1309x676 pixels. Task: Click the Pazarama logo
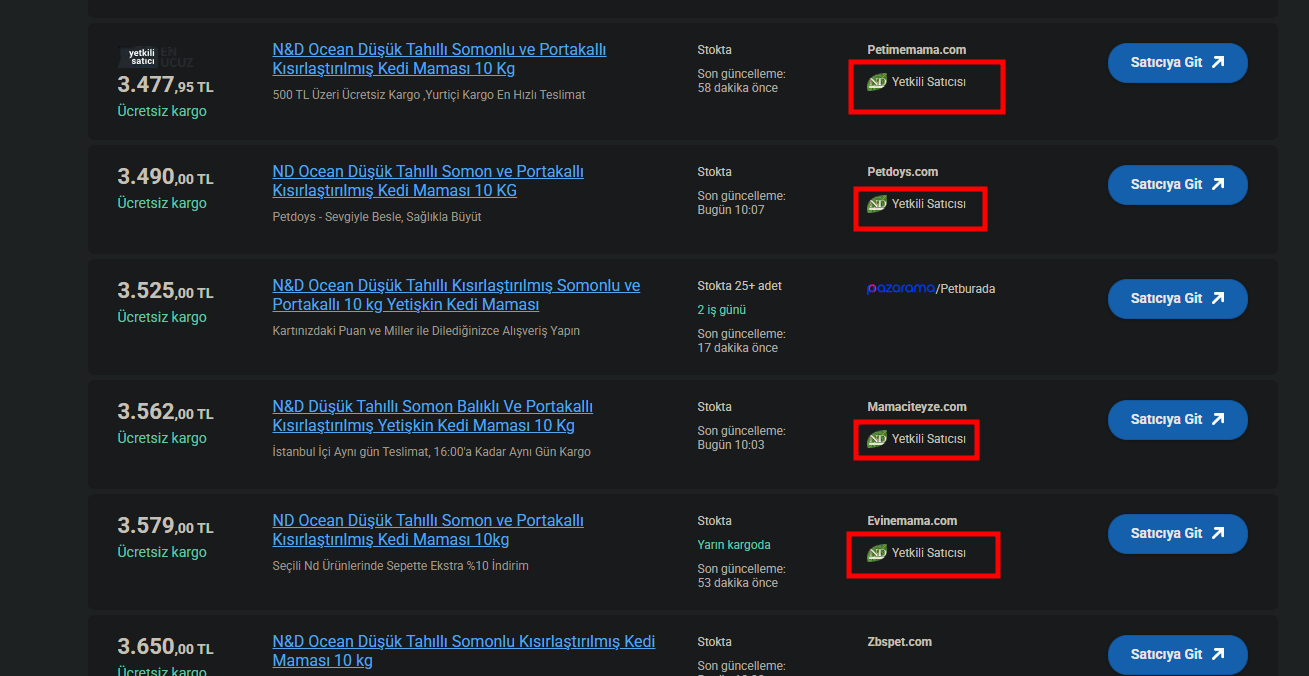[x=900, y=289]
